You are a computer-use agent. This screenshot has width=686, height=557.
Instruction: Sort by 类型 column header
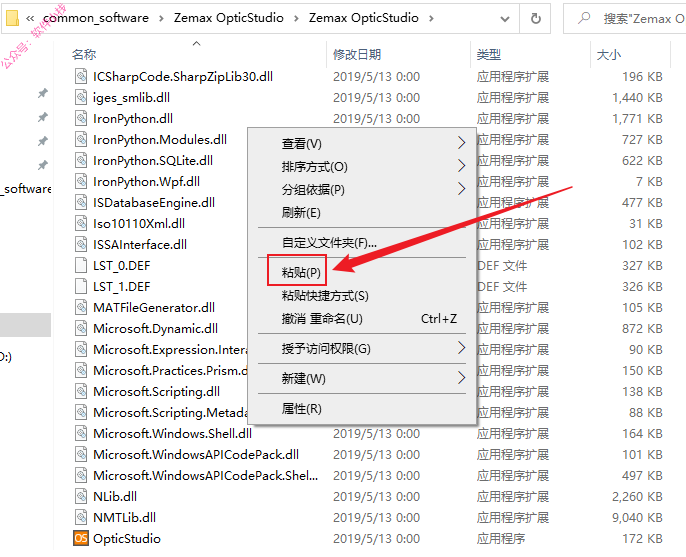tap(489, 54)
